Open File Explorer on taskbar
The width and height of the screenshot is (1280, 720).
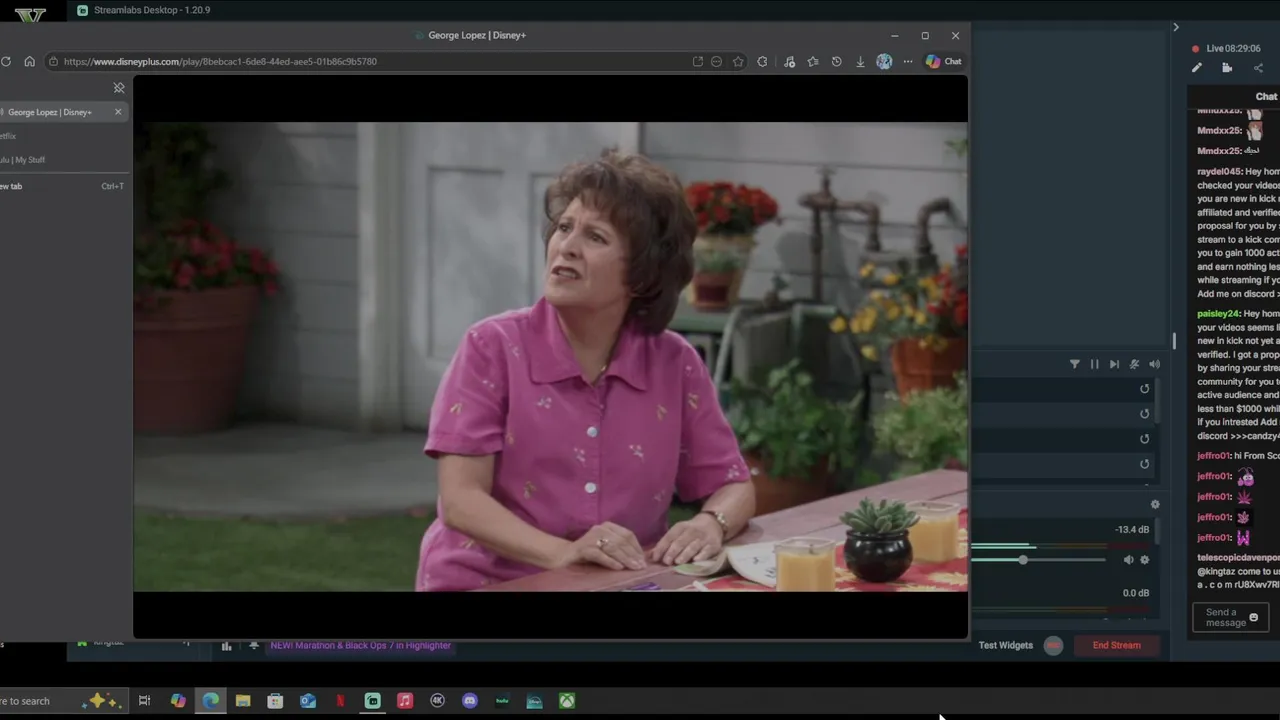point(243,701)
